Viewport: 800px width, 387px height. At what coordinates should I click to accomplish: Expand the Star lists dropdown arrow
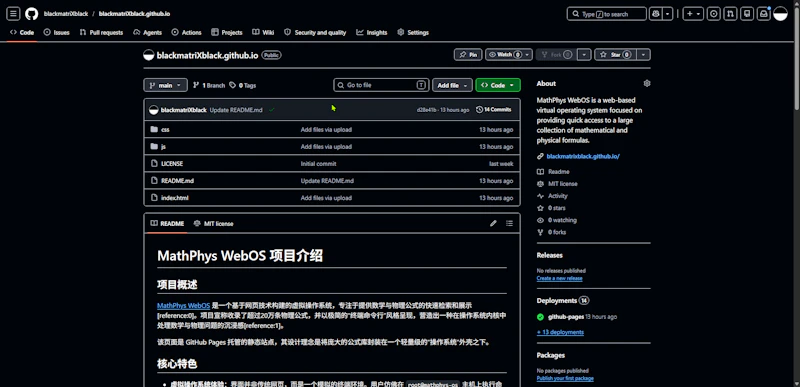point(644,55)
